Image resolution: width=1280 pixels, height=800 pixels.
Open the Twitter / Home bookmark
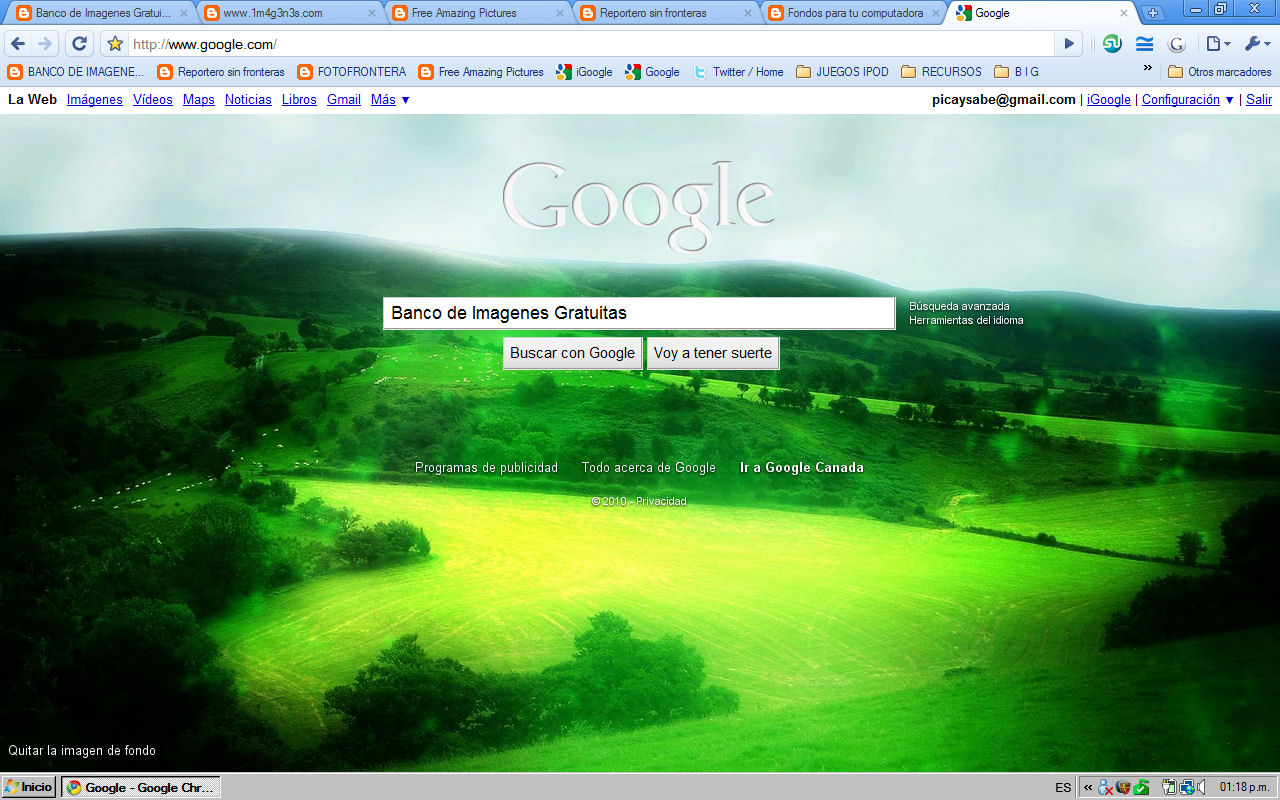coord(738,72)
